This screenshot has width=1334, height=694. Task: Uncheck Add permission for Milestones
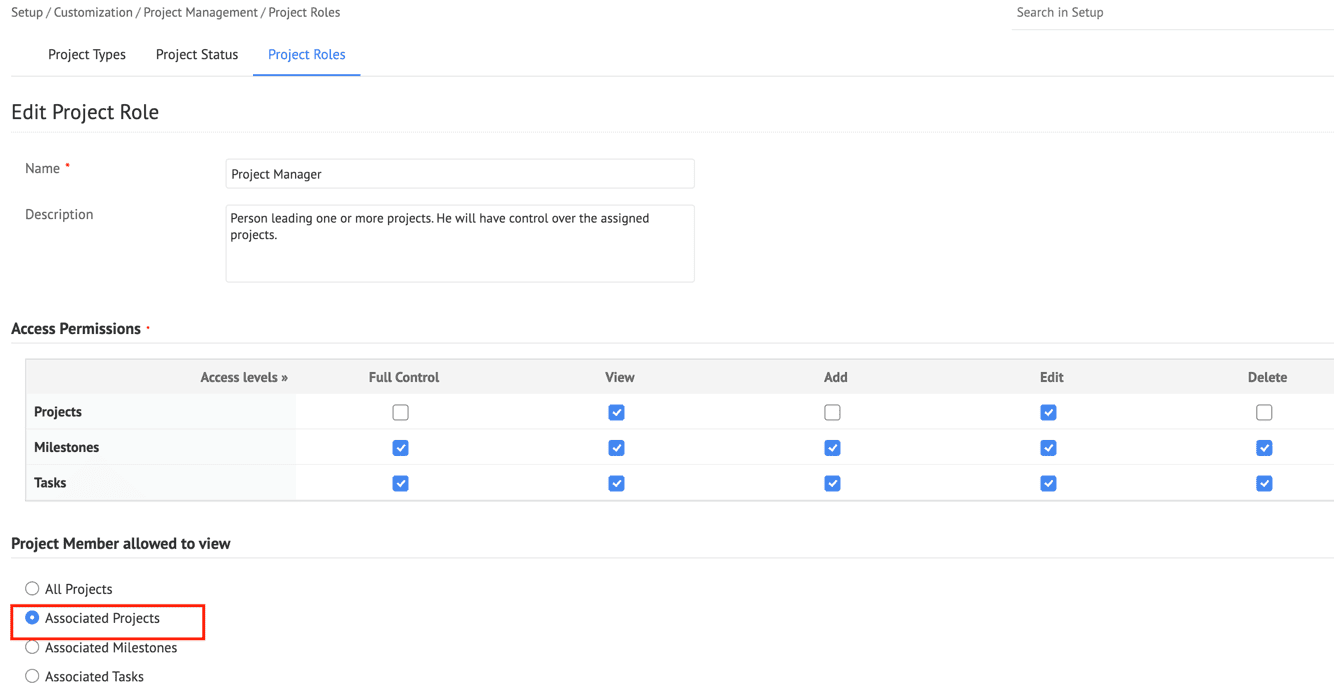(x=832, y=448)
